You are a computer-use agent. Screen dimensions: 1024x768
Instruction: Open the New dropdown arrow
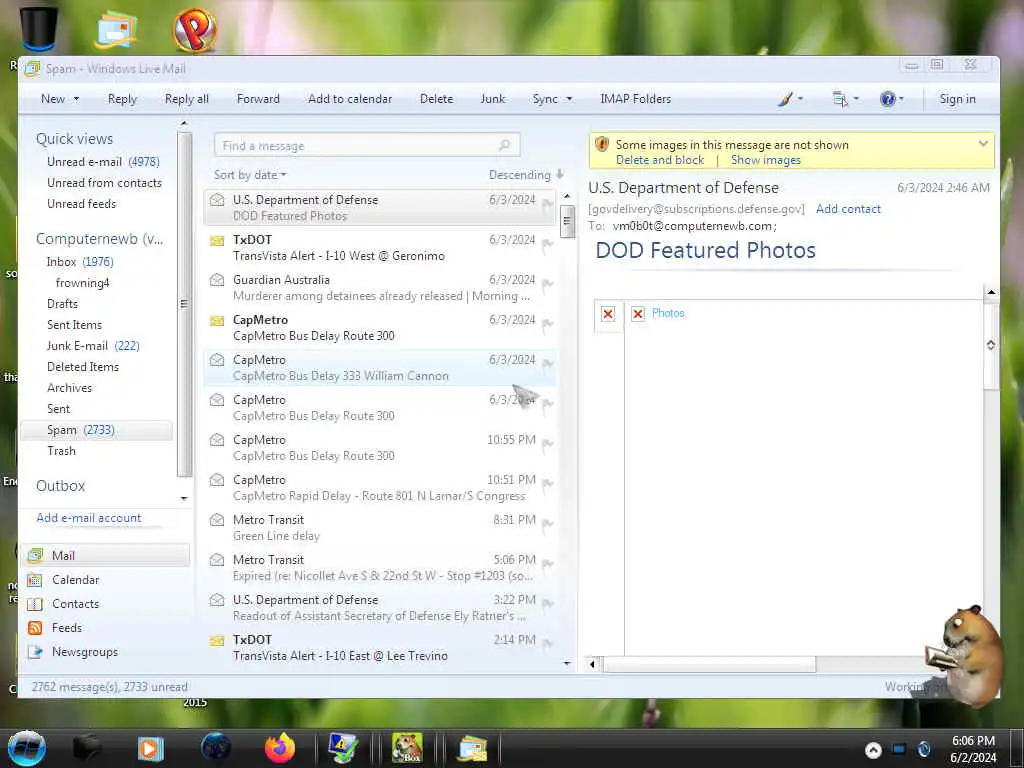[76, 99]
